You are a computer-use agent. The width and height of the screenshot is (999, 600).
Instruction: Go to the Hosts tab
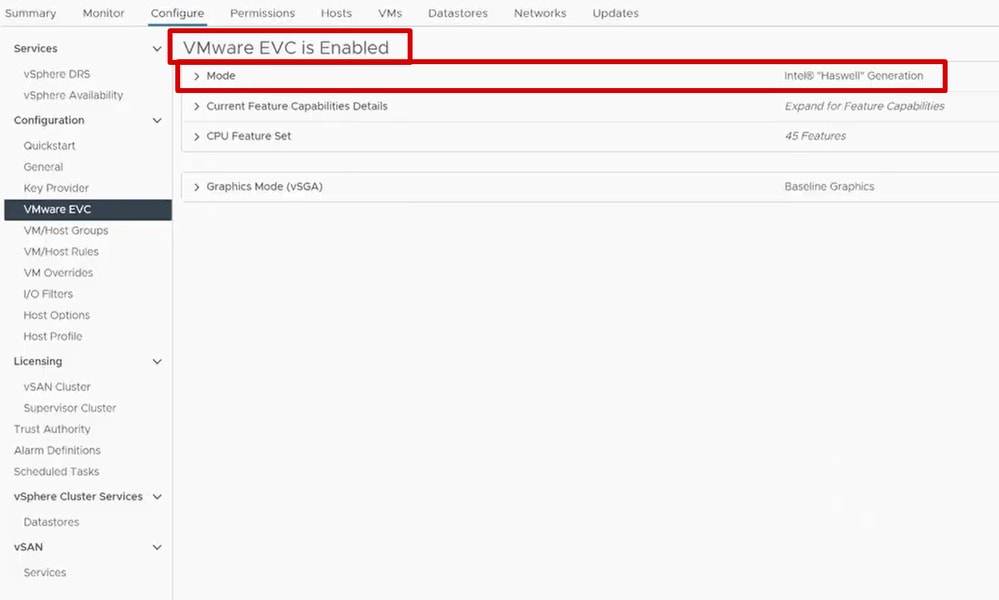coord(336,13)
